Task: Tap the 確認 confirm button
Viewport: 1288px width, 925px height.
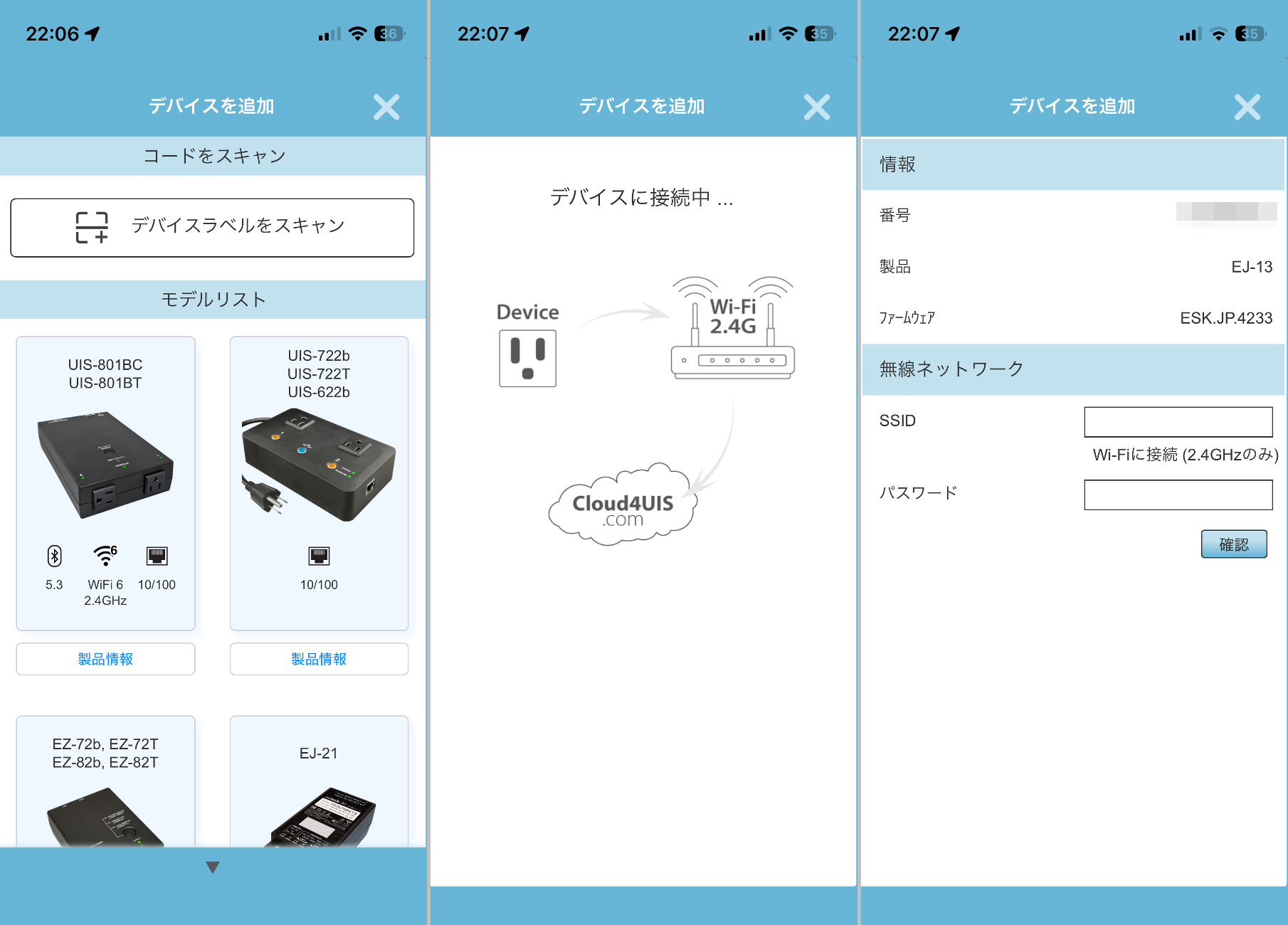Action: click(1234, 544)
